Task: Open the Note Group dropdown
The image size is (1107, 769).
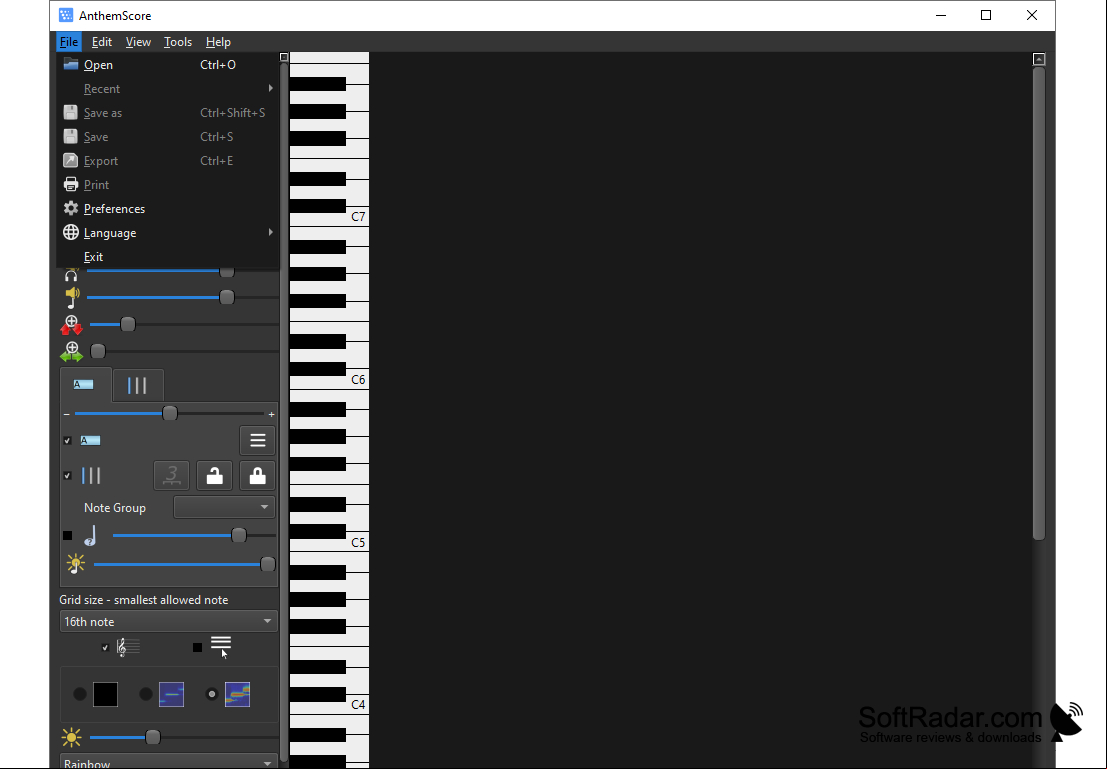Action: tap(225, 507)
